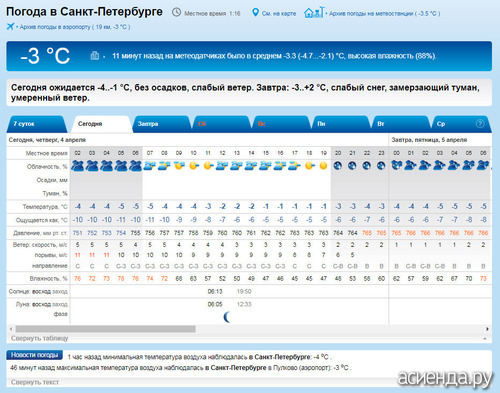Click the weather station house icon

tap(313, 12)
